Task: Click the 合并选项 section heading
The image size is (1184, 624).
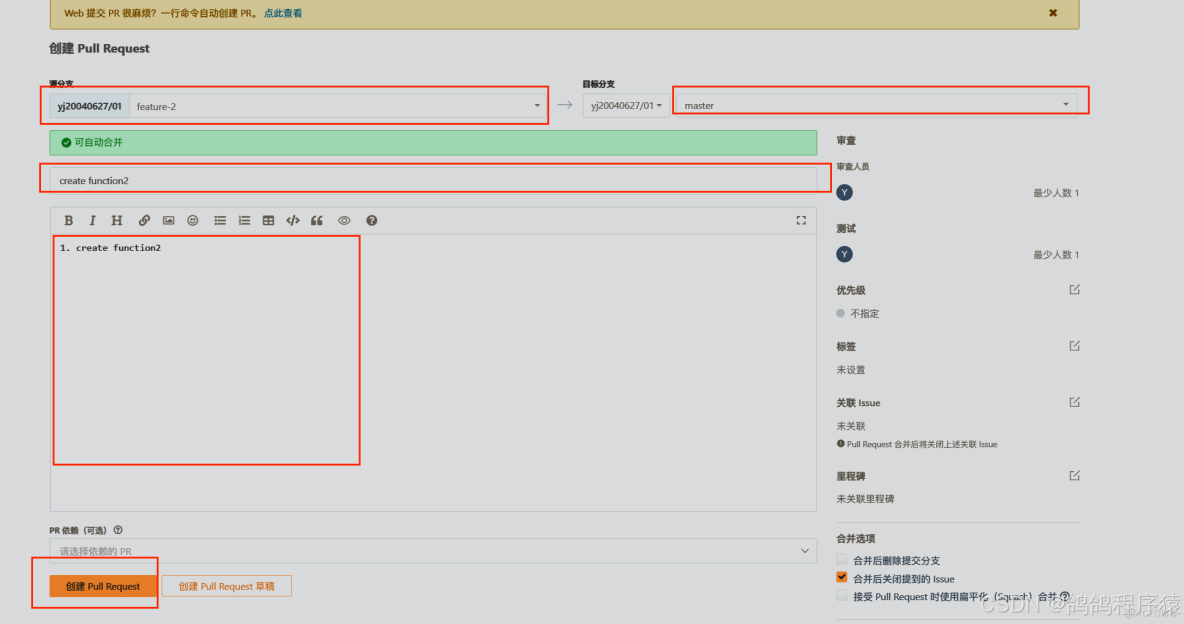Action: pos(856,539)
